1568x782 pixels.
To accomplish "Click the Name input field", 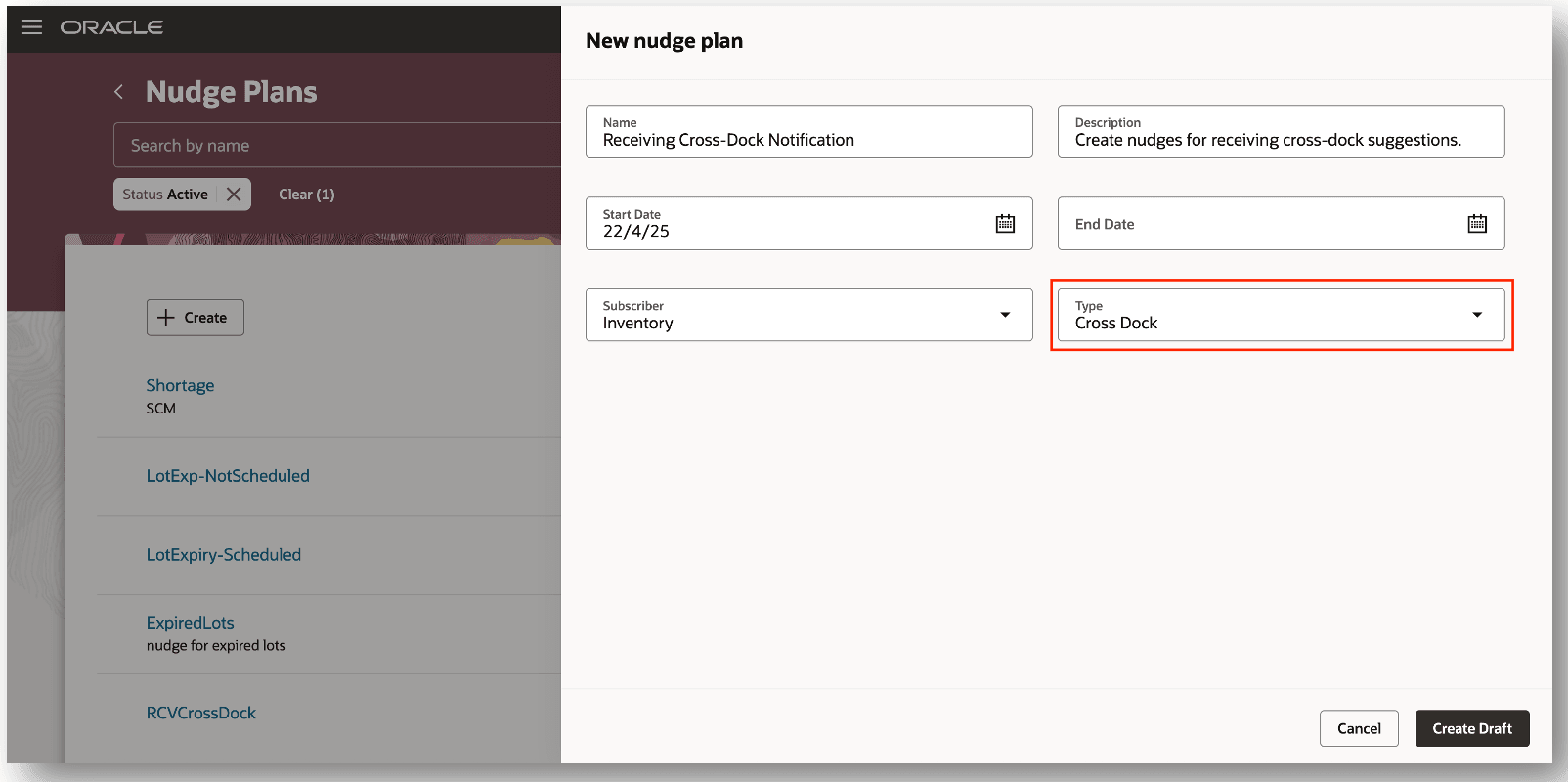I will pos(809,132).
